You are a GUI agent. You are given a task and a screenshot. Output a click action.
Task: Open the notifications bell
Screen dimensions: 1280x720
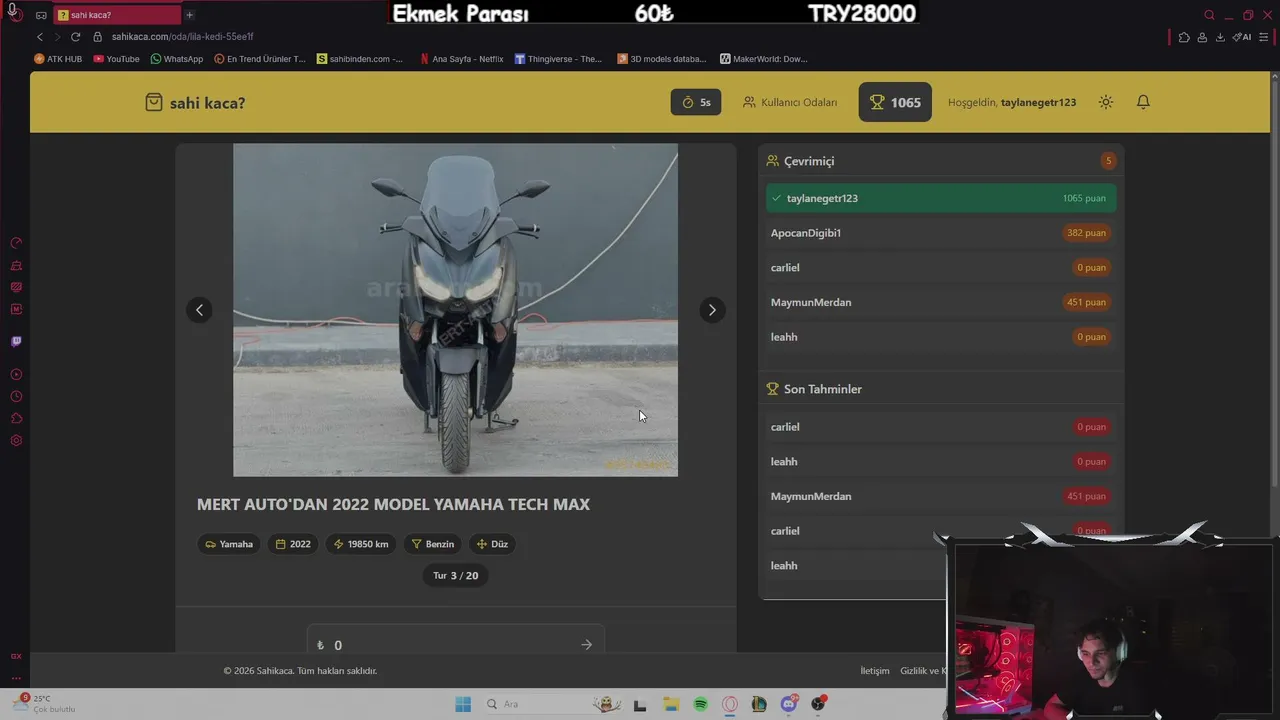[x=1143, y=102]
